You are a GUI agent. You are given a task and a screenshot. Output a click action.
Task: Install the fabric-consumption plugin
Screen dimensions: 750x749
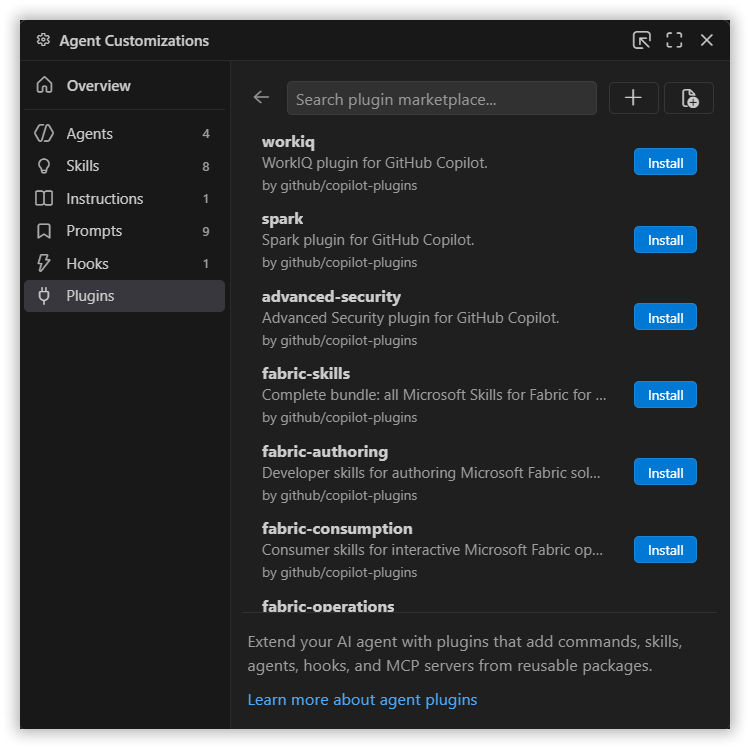(665, 550)
